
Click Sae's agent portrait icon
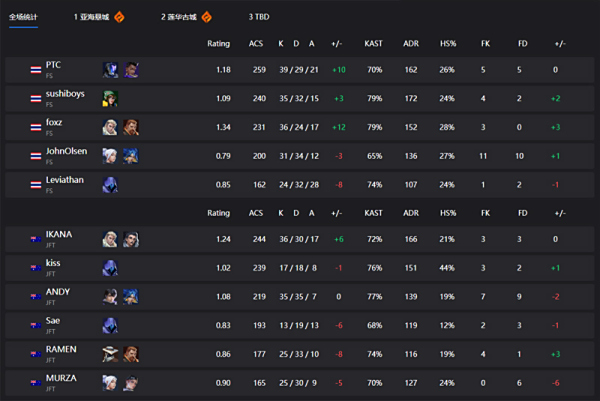click(x=110, y=325)
